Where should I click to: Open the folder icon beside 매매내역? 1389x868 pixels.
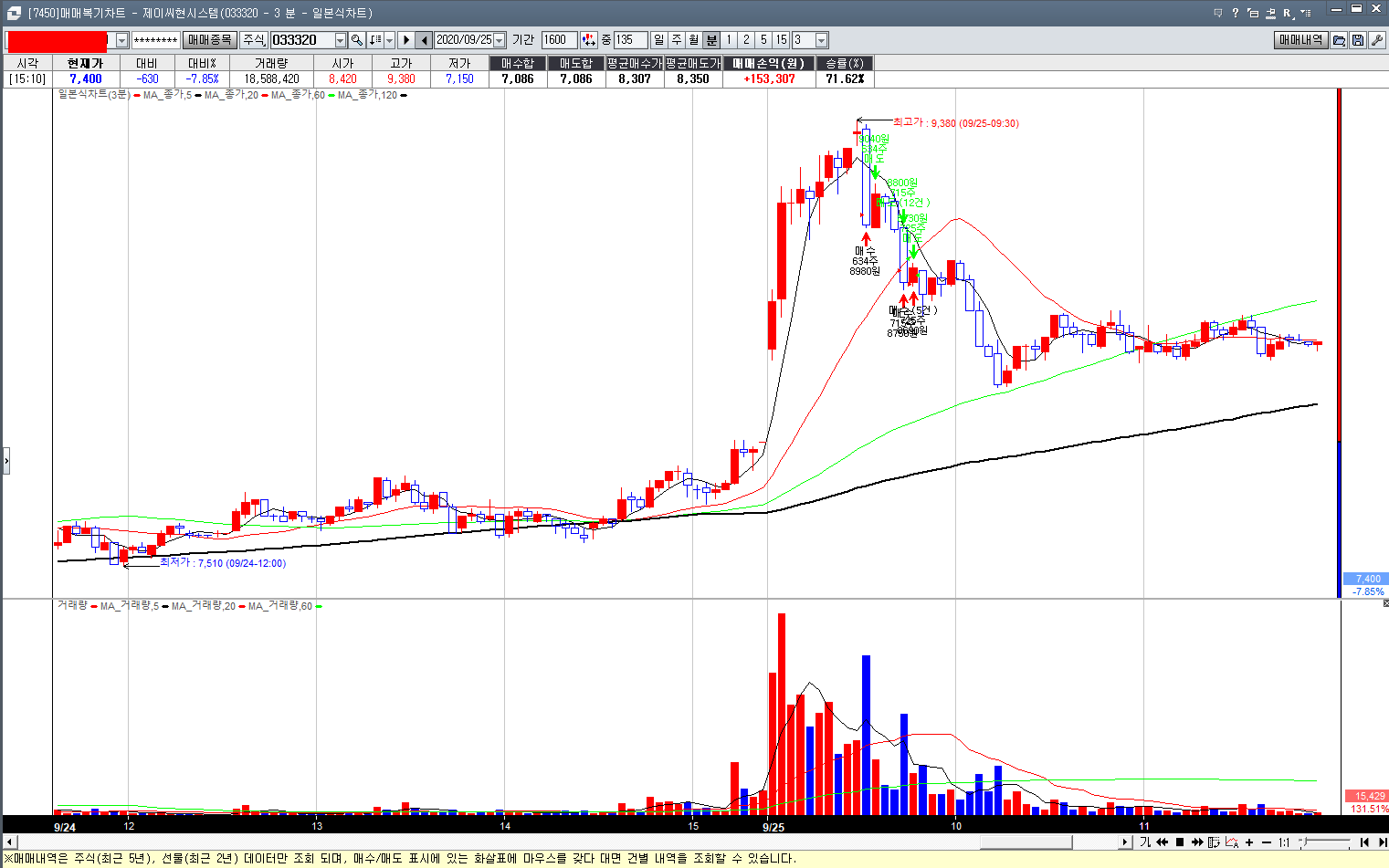point(1339,40)
